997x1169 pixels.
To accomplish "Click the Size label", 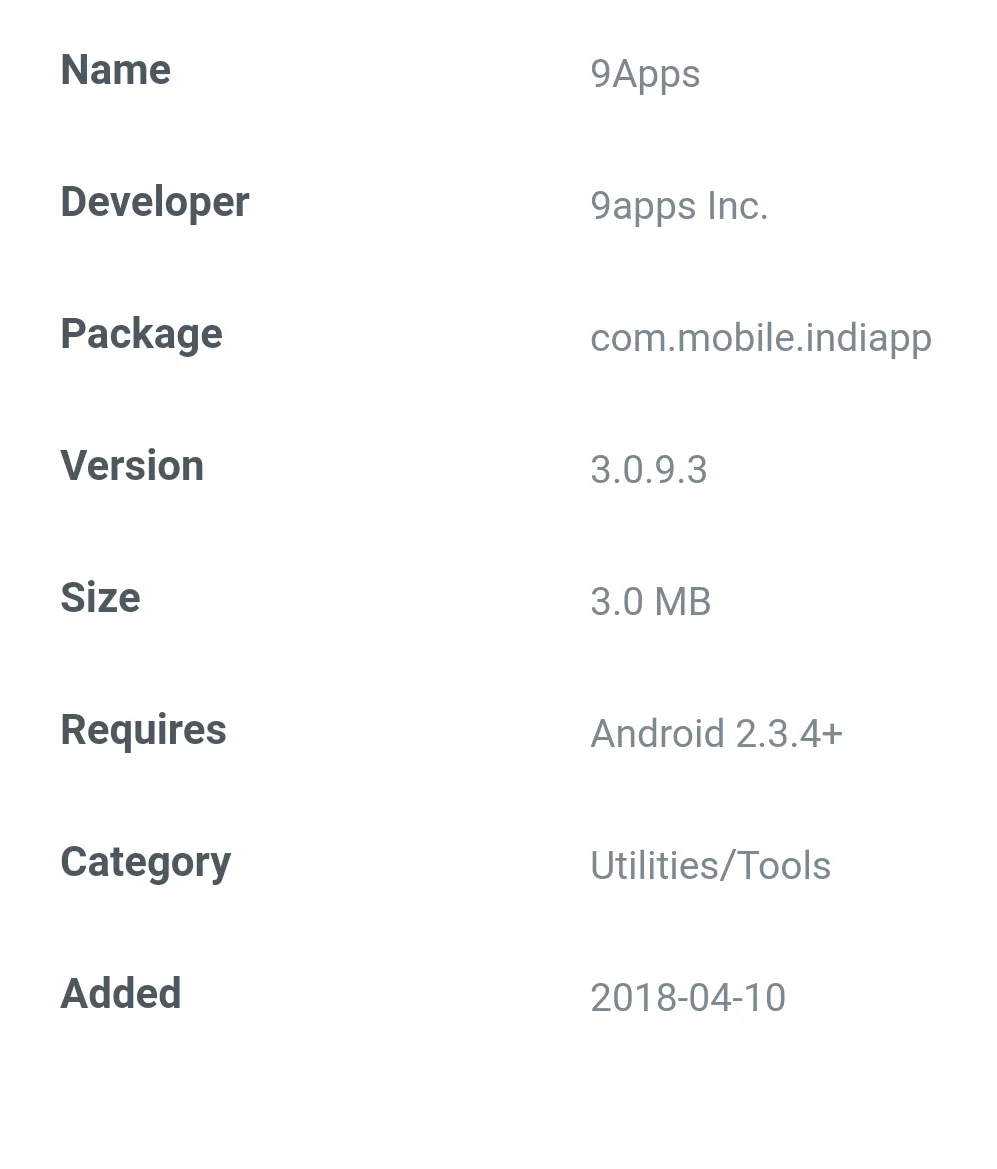I will click(101, 598).
